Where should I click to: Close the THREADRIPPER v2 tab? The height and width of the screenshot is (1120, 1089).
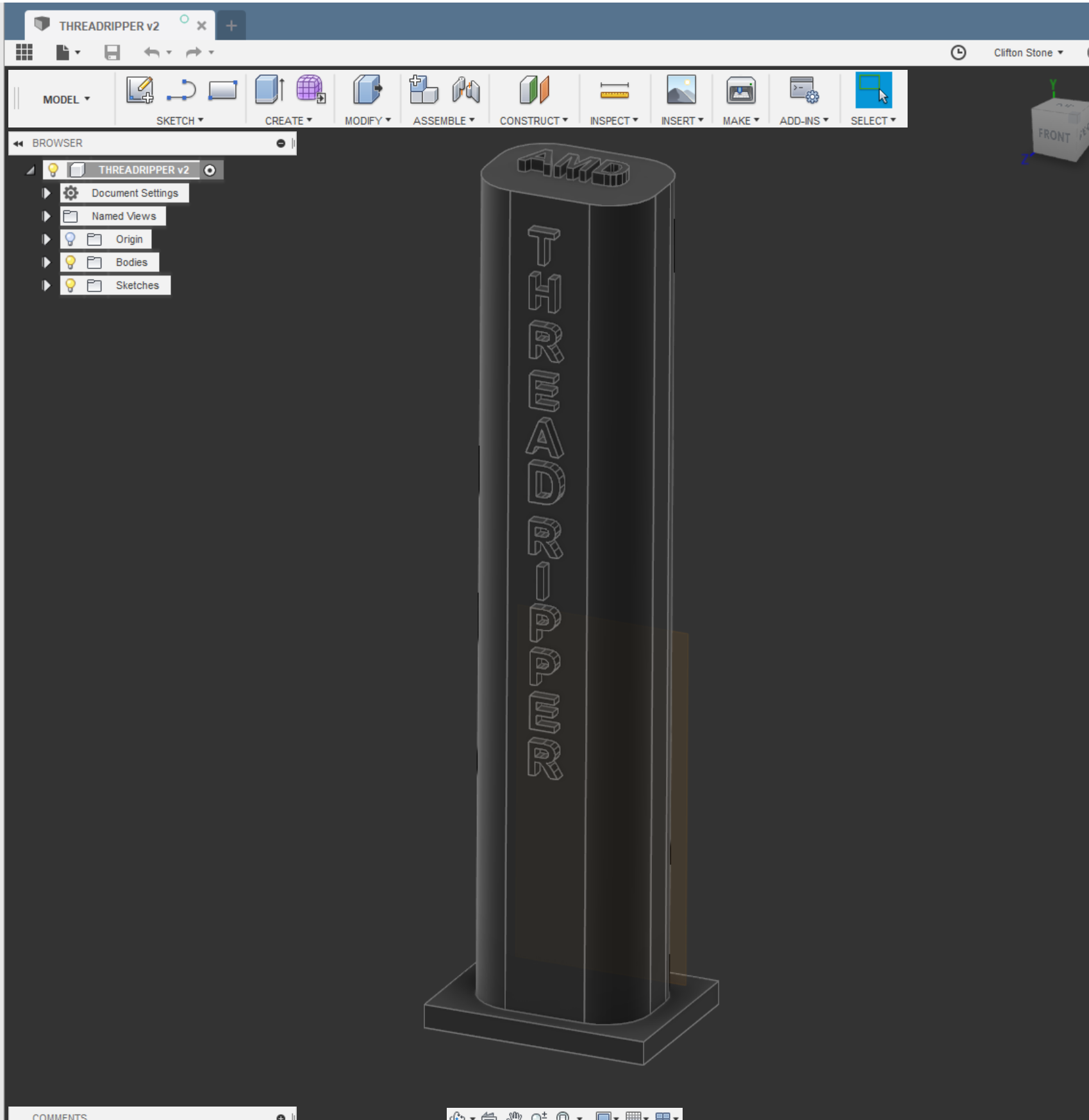tap(201, 26)
